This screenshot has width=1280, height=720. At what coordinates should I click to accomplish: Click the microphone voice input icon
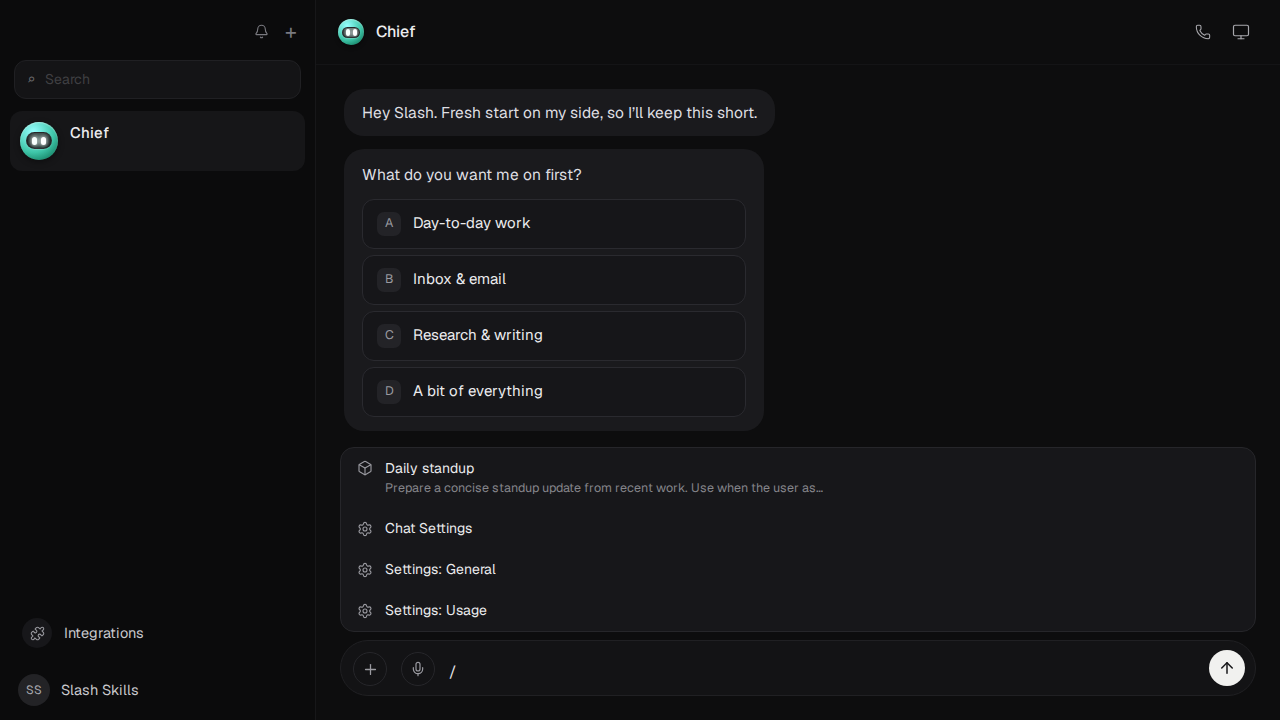coord(418,669)
